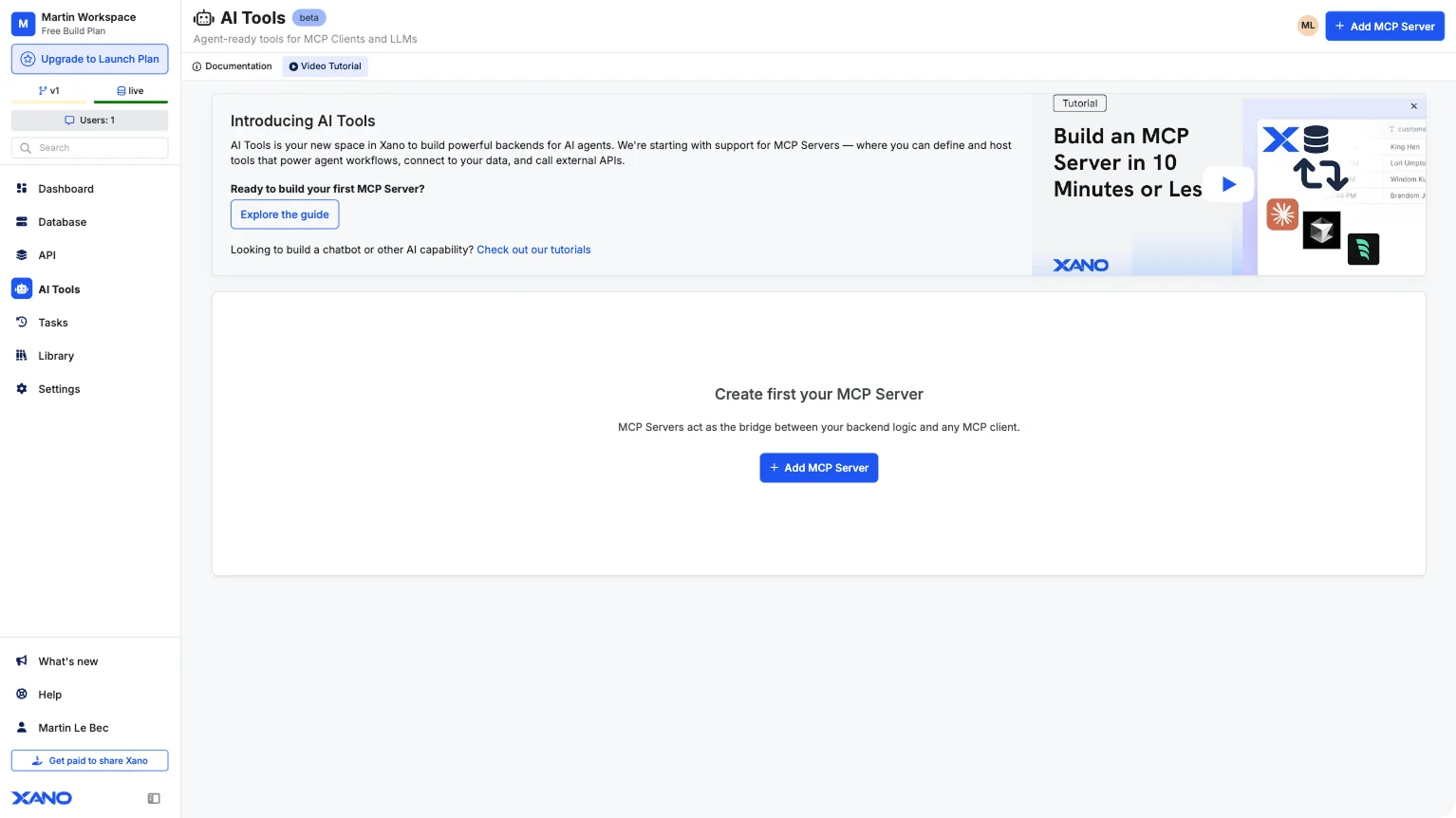This screenshot has height=818, width=1456.
Task: Click the Database stack icon
Action: [x=22, y=222]
